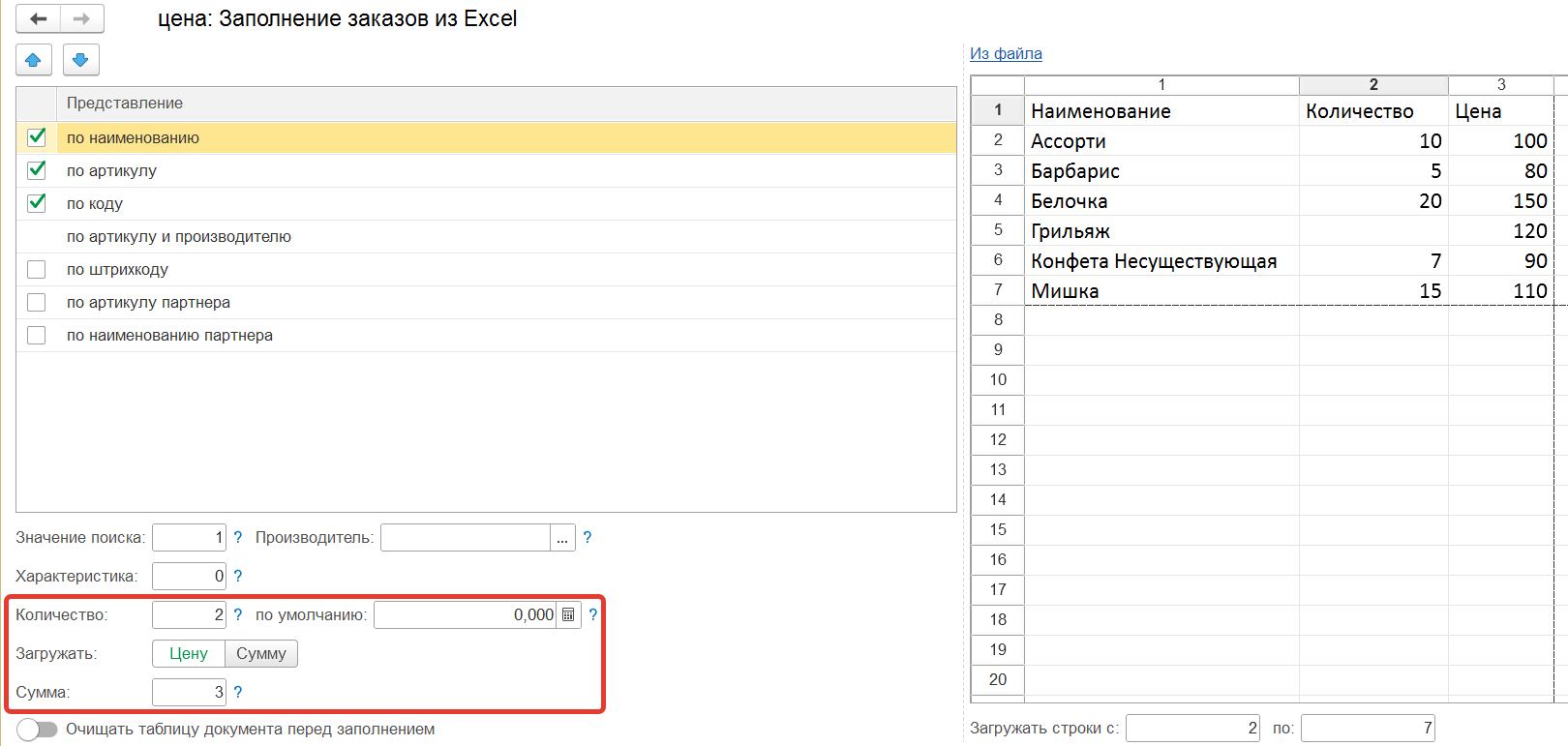Check the 'по штрихкоду' checkbox
The image size is (1568, 746).
pos(37,269)
